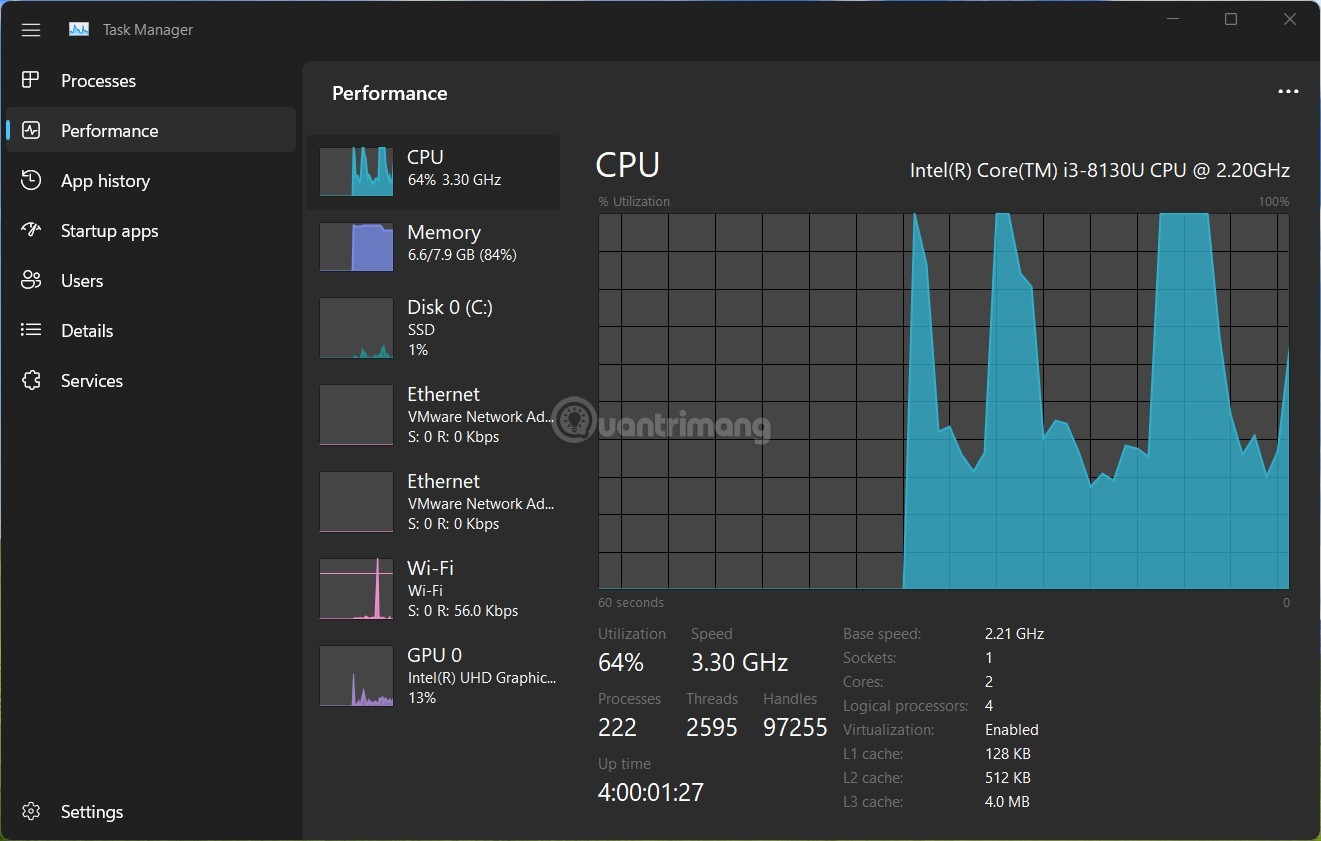Viewport: 1321px width, 841px height.
Task: Click the Settings gear icon
Action: coord(31,811)
